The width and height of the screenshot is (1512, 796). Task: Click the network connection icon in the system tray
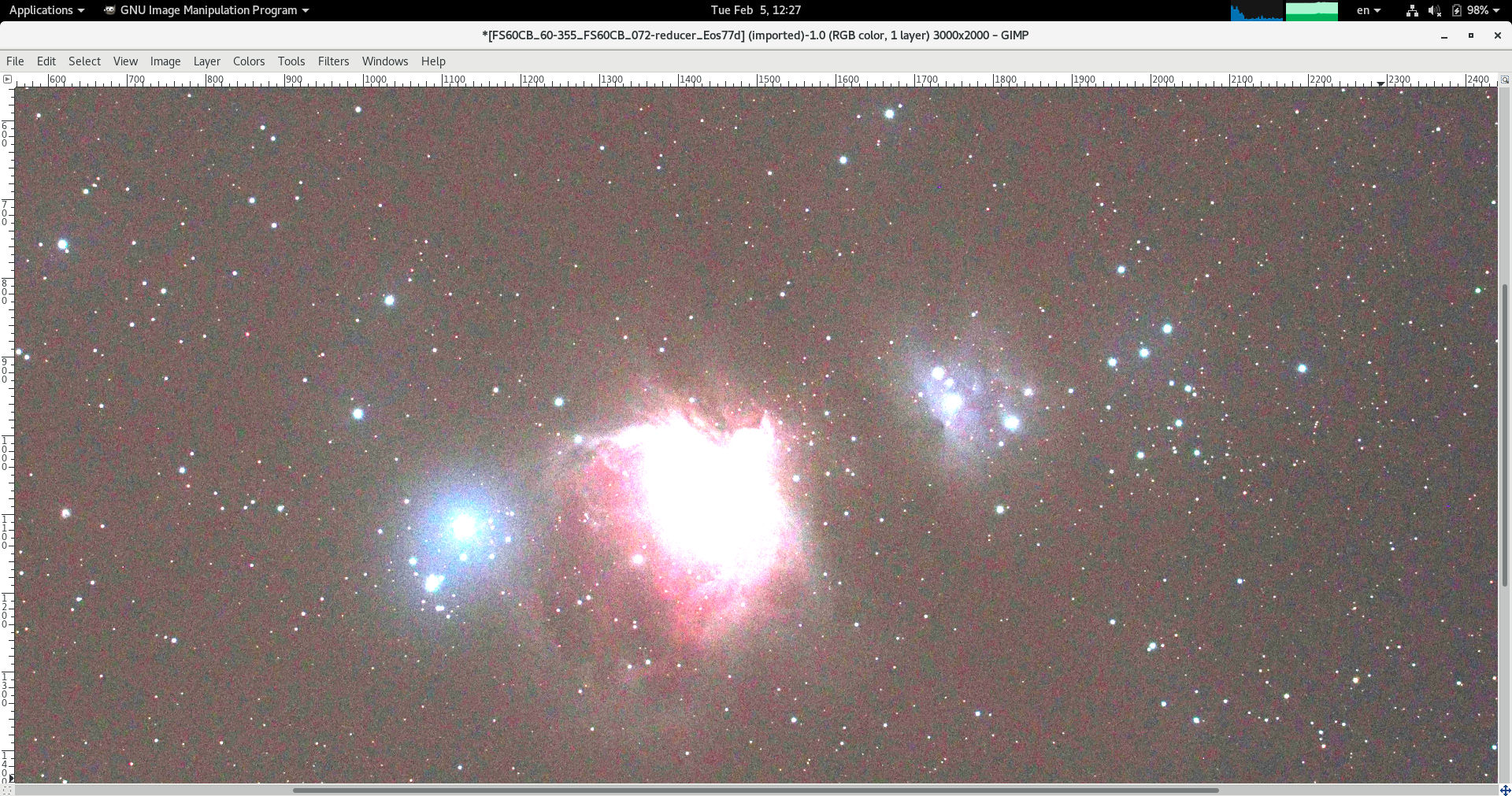click(x=1411, y=10)
